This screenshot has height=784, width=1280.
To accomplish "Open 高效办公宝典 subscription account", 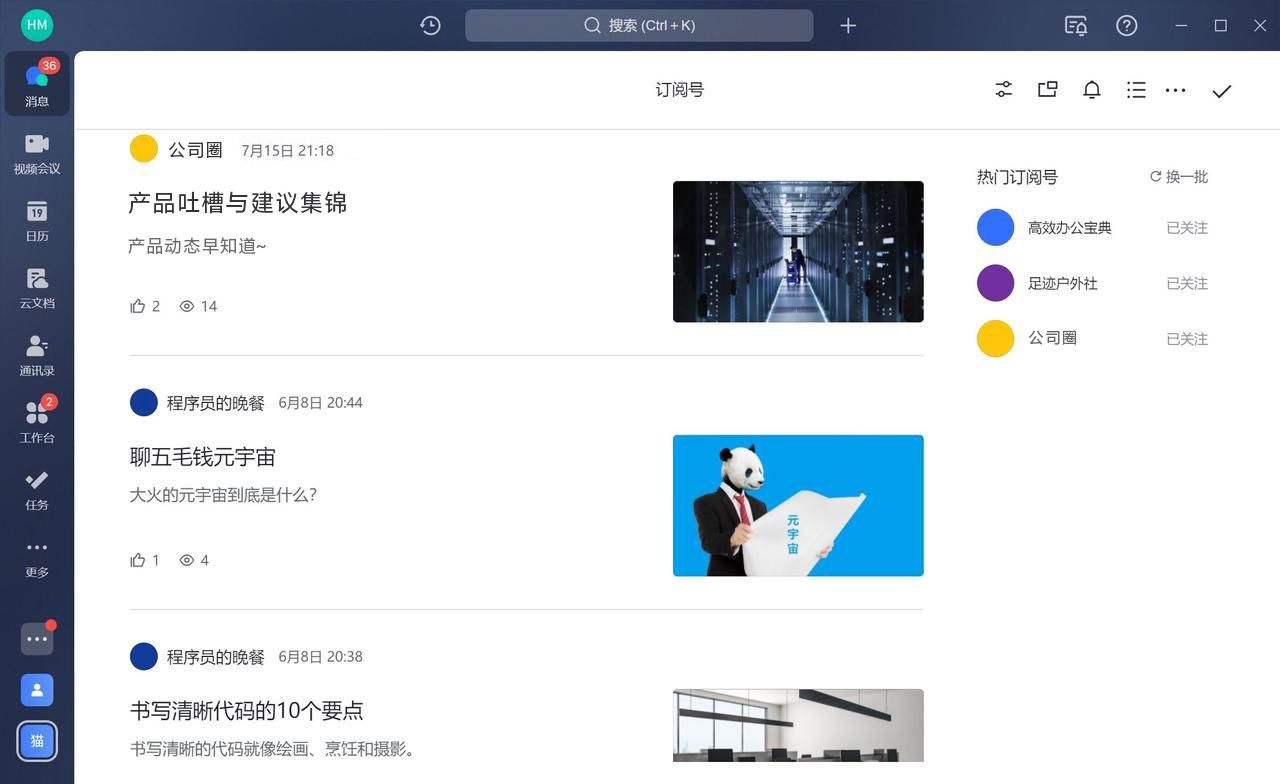I will (1070, 228).
